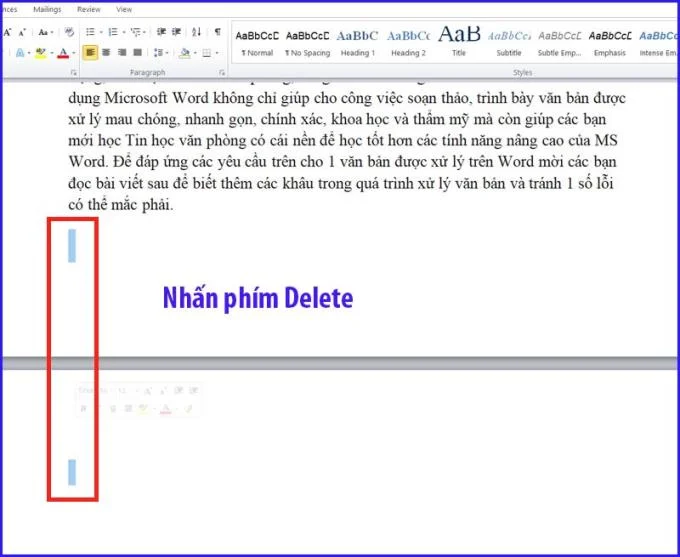The image size is (680, 557).
Task: Open the Numbering library dropdown arrow
Action: tap(124, 33)
